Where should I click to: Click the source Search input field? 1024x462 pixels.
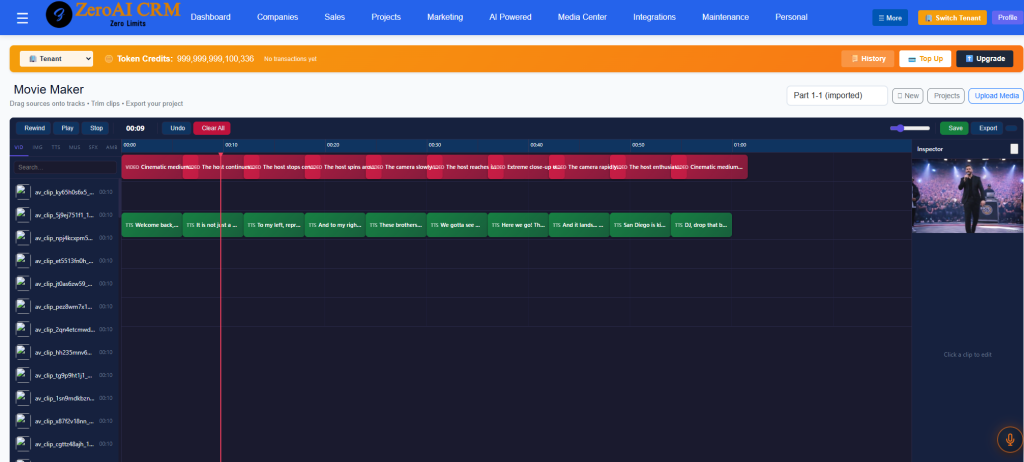pos(65,167)
